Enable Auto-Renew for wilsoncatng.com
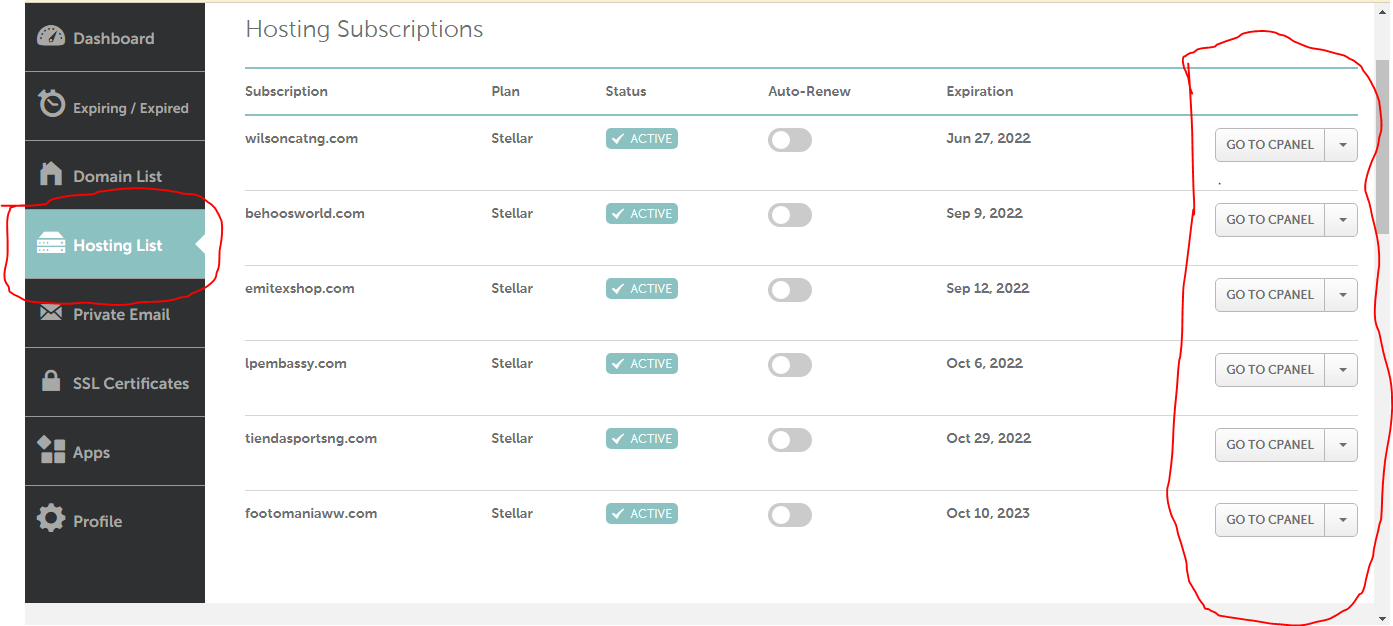 pyautogui.click(x=790, y=140)
